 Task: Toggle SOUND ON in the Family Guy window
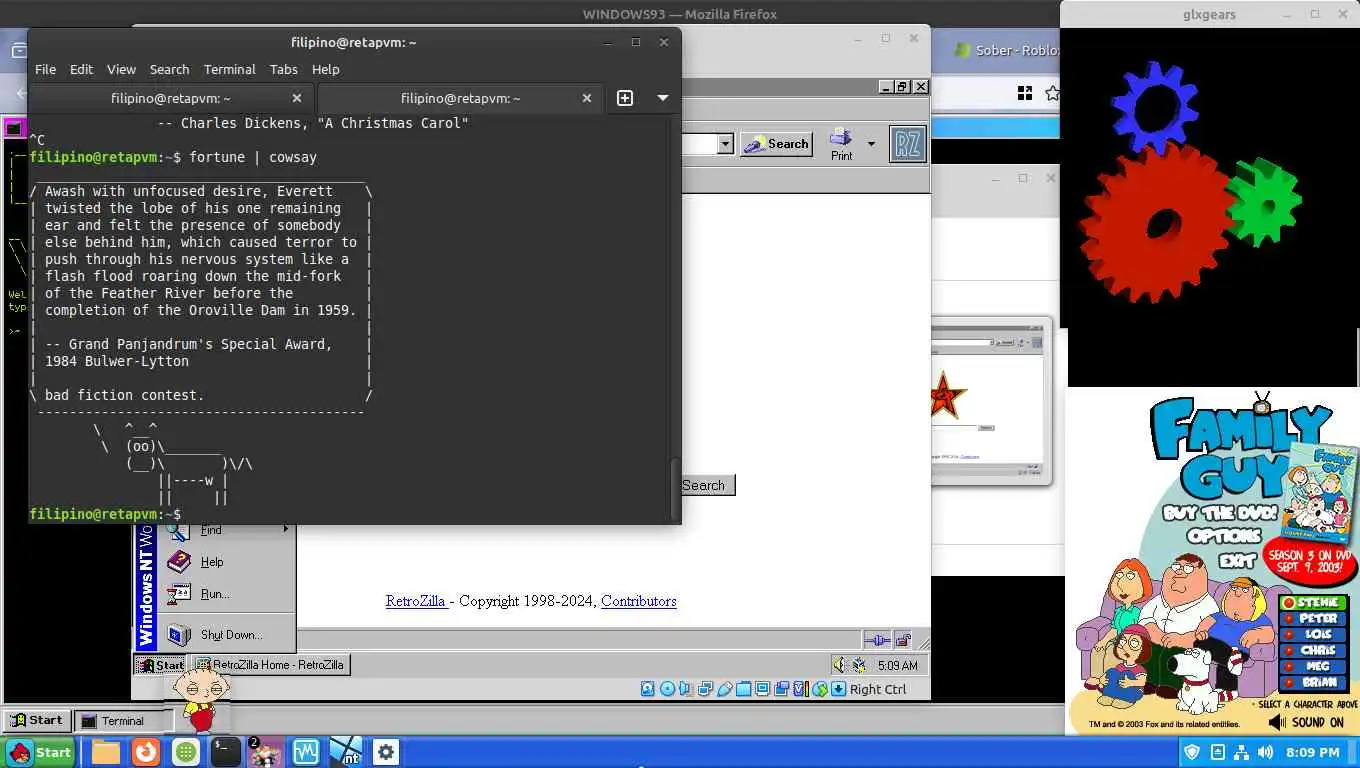(1306, 722)
